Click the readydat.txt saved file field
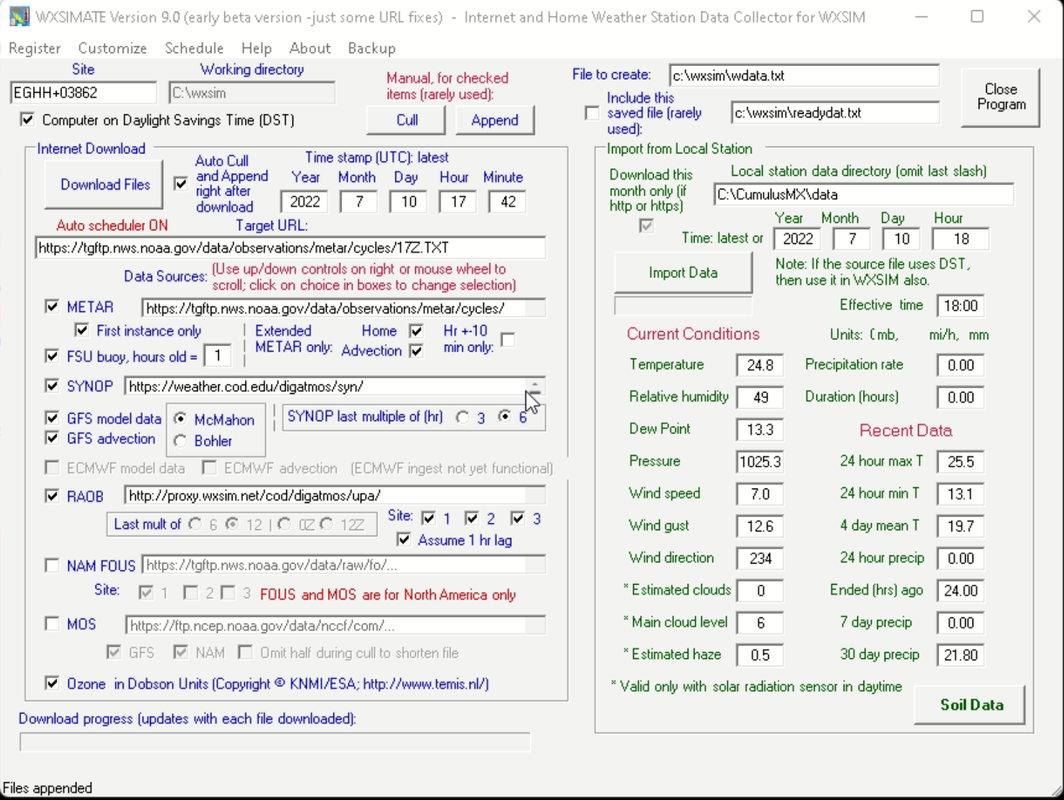The width and height of the screenshot is (1064, 800). [835, 113]
